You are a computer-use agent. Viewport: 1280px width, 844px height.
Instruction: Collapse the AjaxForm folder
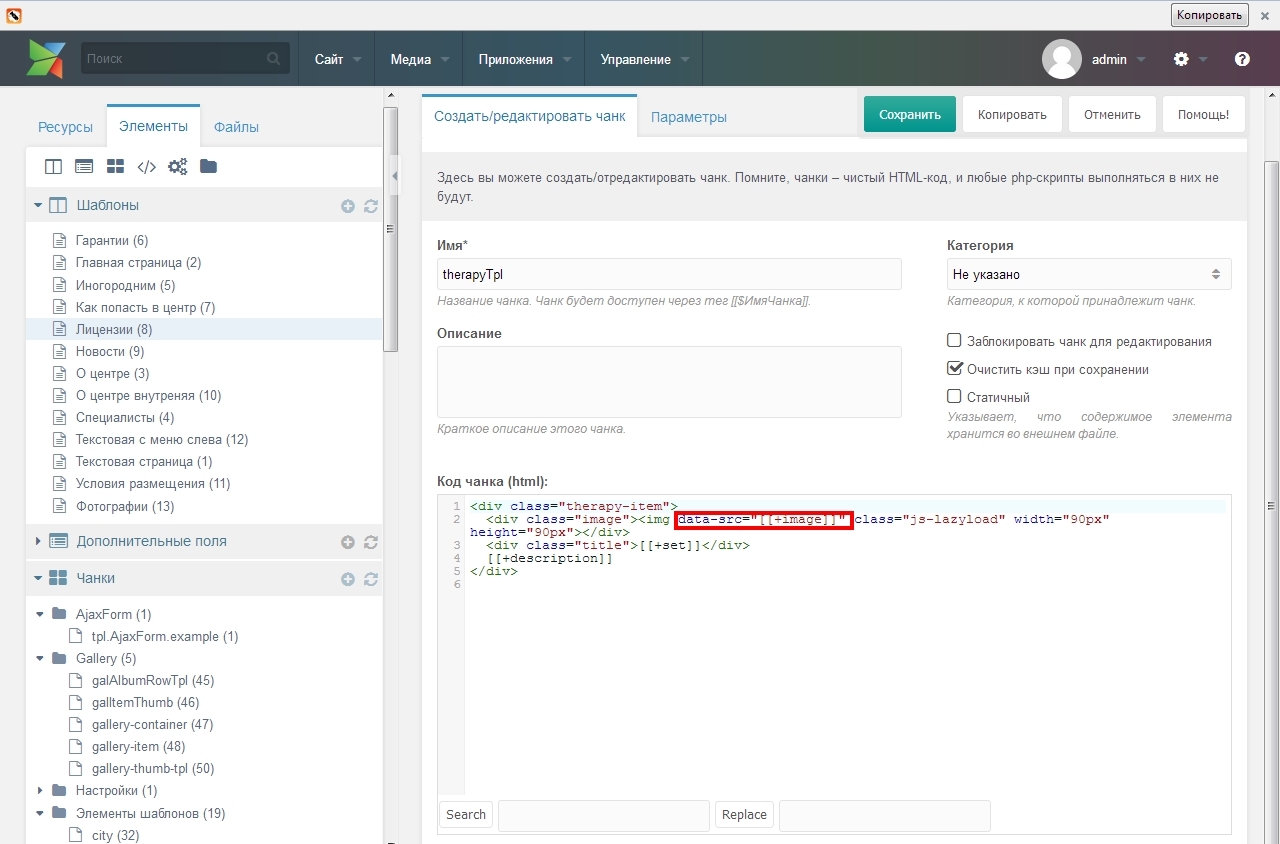click(x=41, y=614)
